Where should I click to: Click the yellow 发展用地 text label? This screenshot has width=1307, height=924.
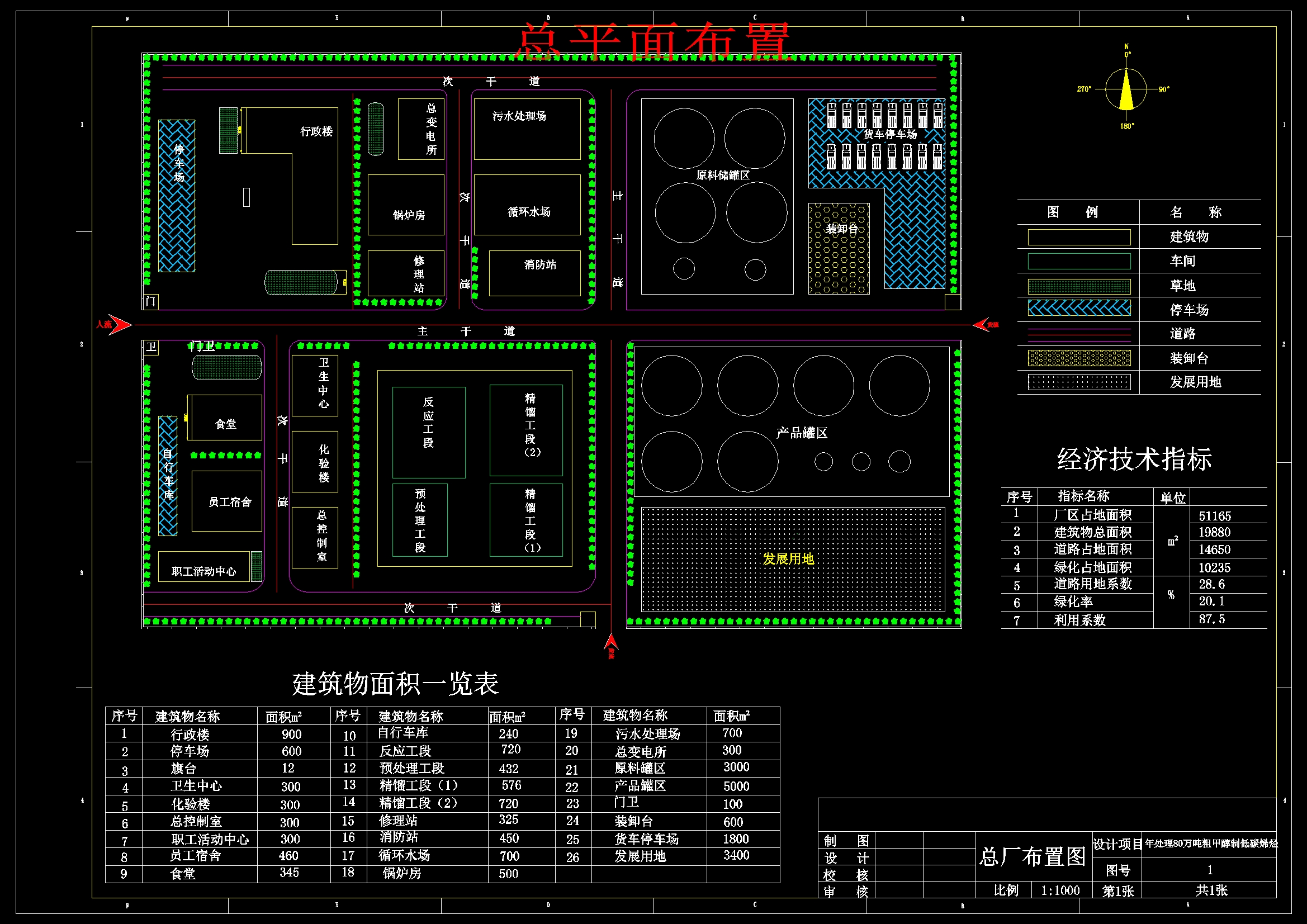[788, 559]
